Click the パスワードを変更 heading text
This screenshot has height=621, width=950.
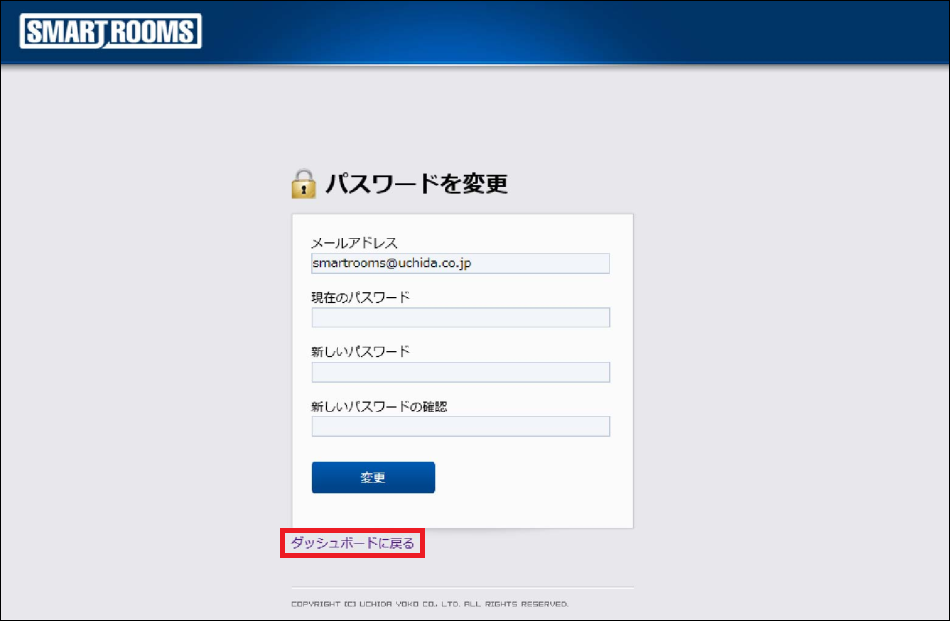(x=416, y=184)
